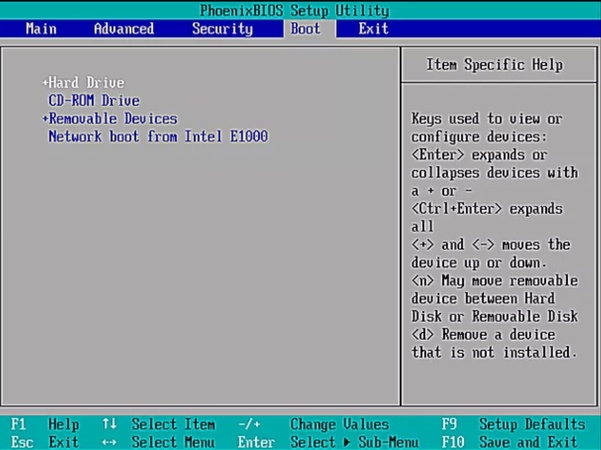Click the left-right arrows icon in footer
The width and height of the screenshot is (601, 450).
tap(109, 442)
